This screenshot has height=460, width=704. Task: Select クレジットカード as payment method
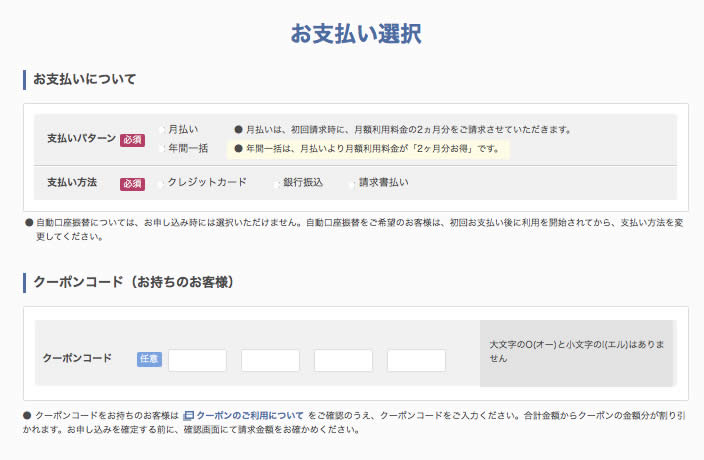click(x=162, y=183)
